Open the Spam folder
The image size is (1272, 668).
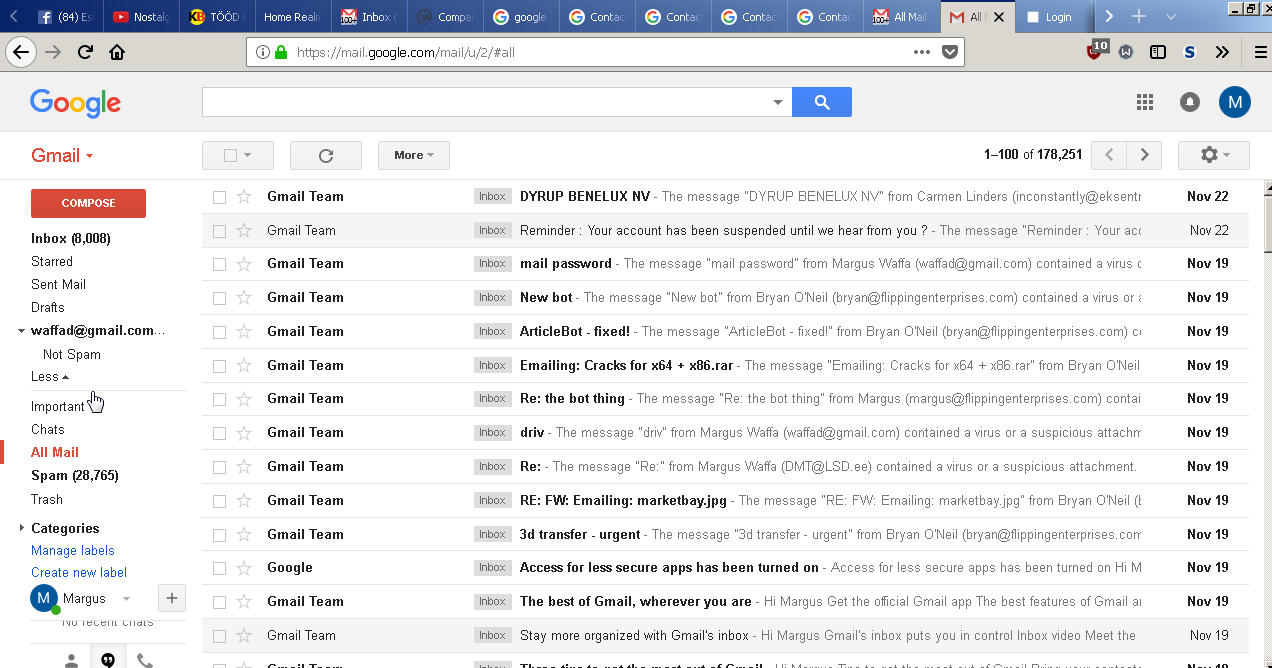coord(49,476)
